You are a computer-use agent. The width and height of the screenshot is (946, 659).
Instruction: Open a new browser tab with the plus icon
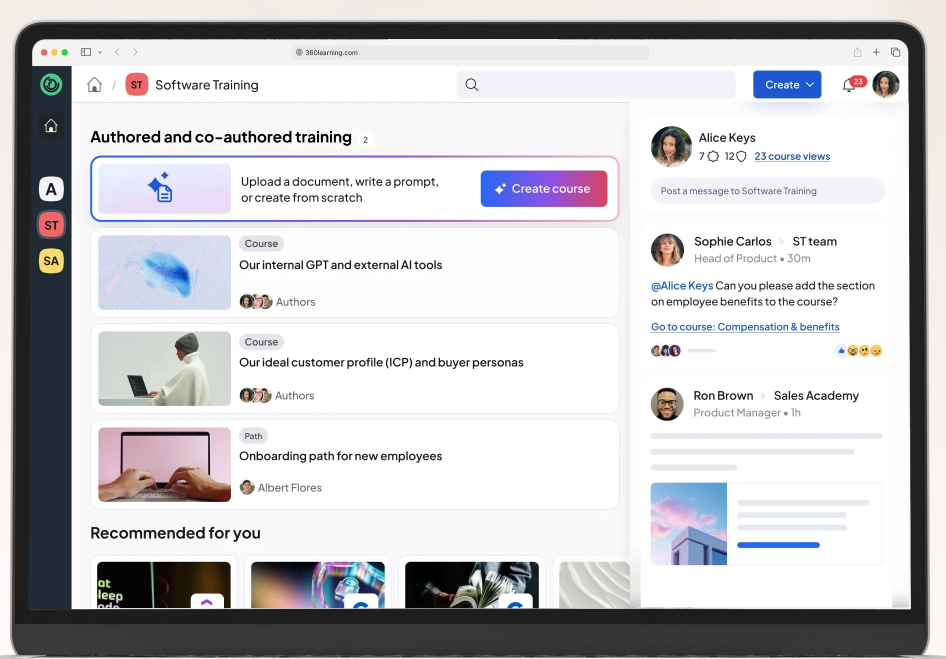tap(876, 52)
